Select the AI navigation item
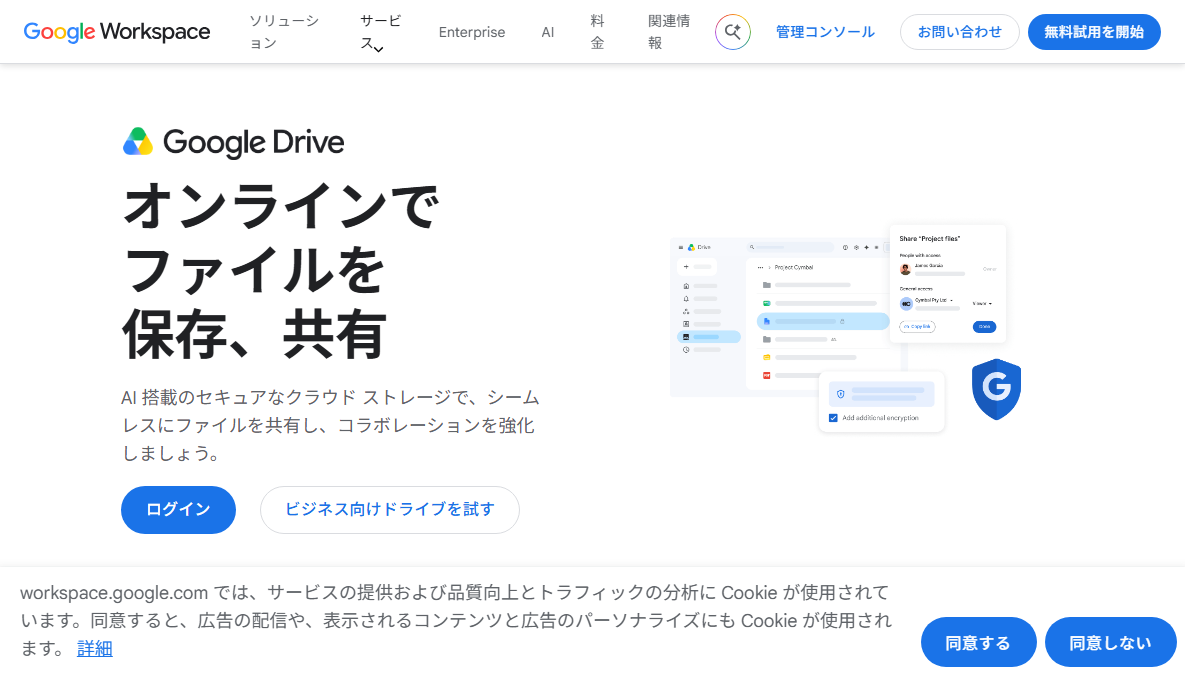Viewport: 1200px width, 675px height. click(x=548, y=32)
